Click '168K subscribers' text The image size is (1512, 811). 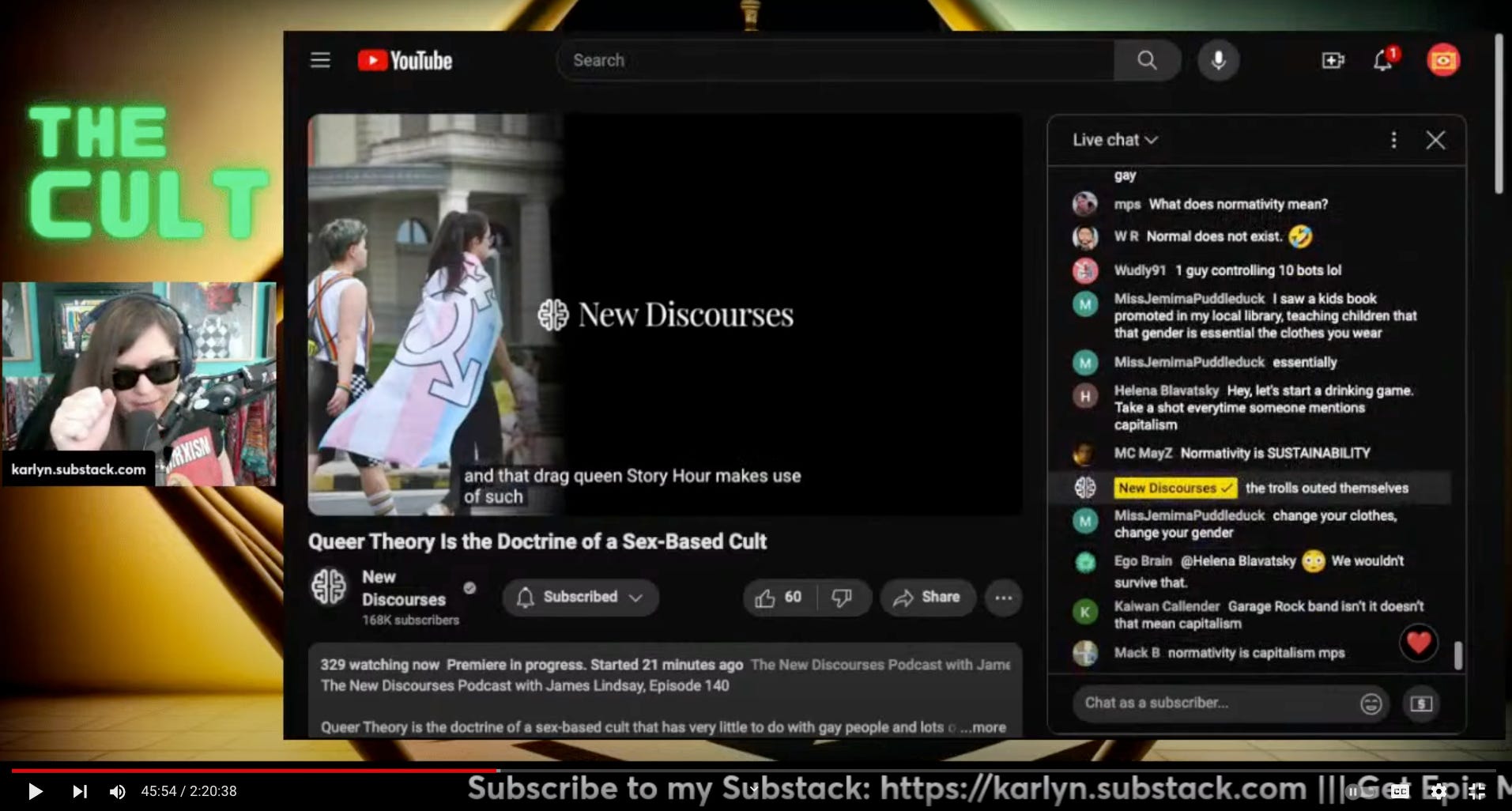tap(410, 621)
